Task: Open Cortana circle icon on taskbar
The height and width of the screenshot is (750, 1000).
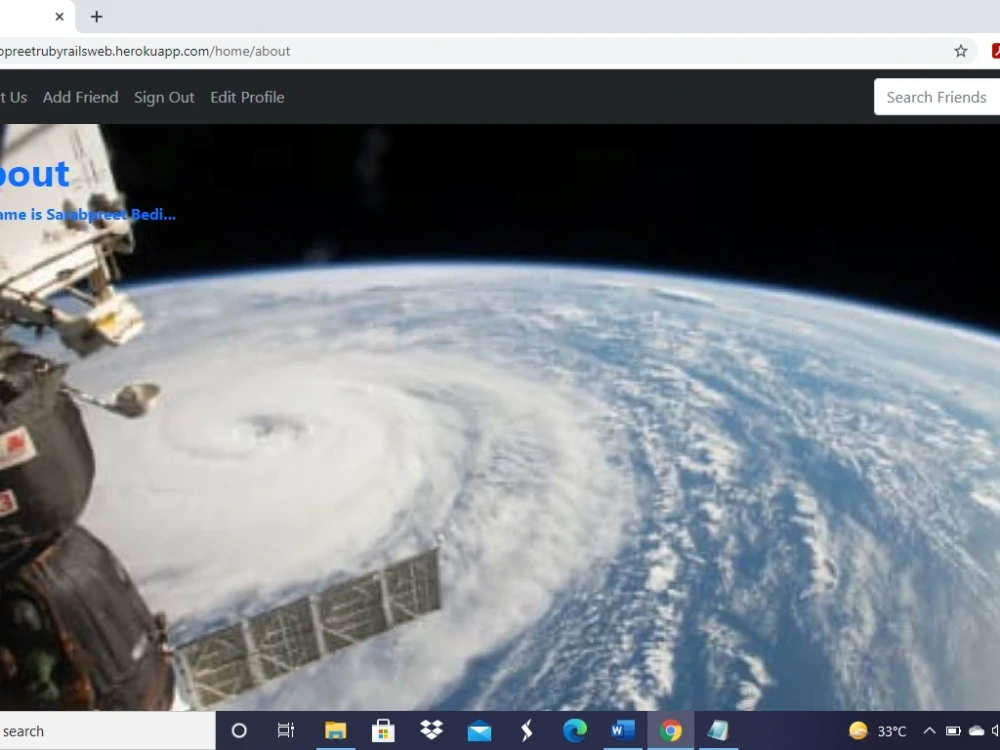Action: point(239,731)
